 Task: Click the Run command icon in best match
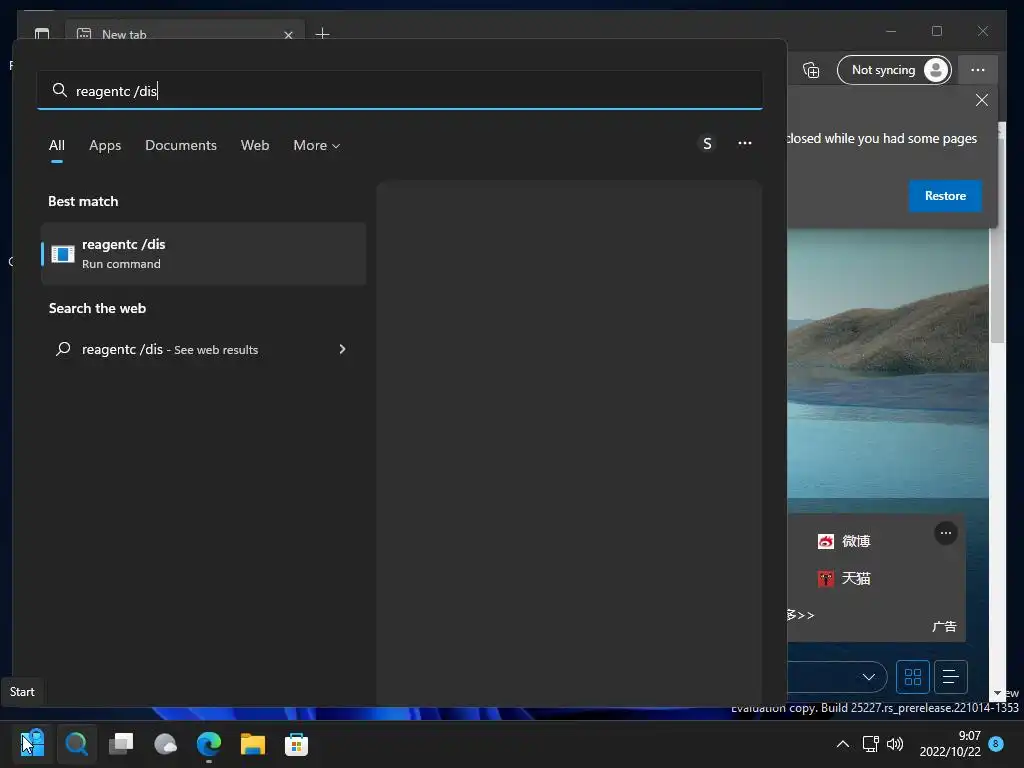point(63,254)
